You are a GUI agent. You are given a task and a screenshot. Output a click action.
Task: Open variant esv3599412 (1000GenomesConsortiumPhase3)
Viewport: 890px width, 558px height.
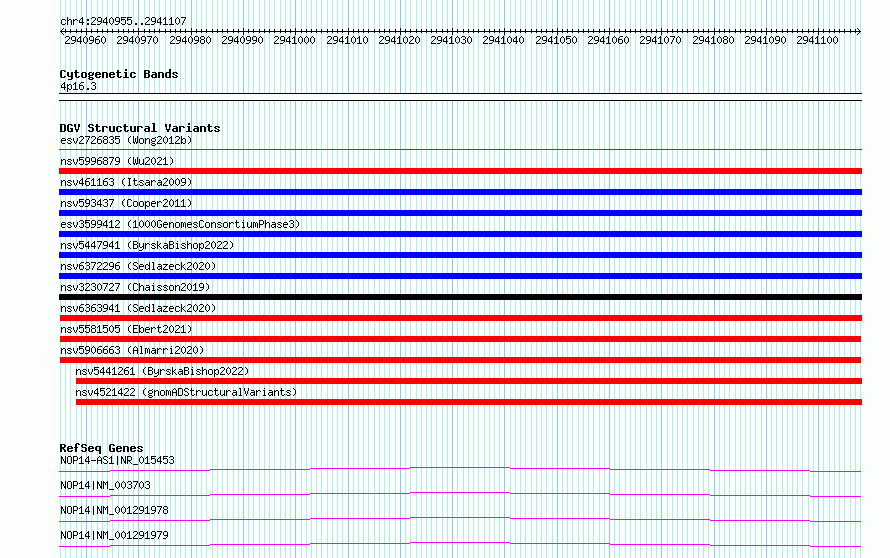tap(180, 224)
